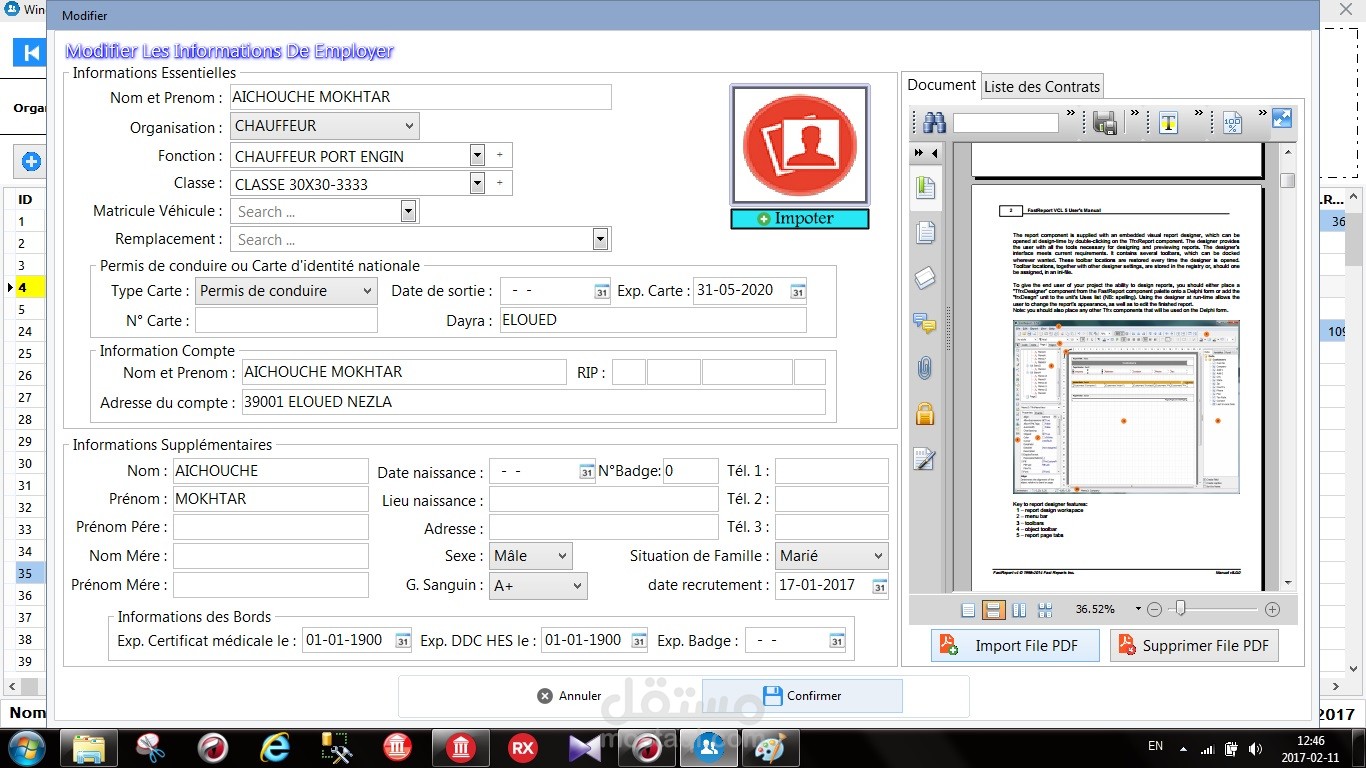Open calendar for Exp. Carte date
This screenshot has height=768, width=1366.
tap(797, 292)
